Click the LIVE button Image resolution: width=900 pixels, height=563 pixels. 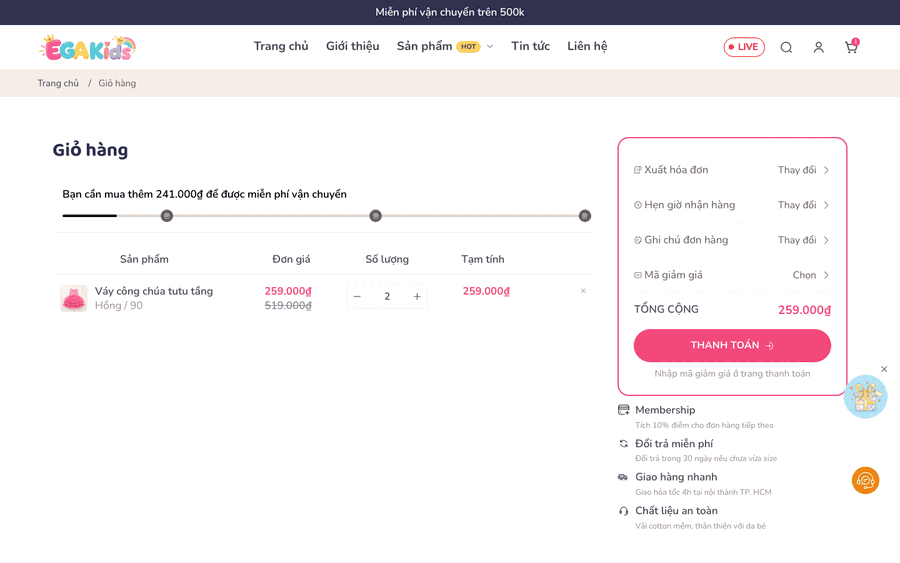coord(744,47)
